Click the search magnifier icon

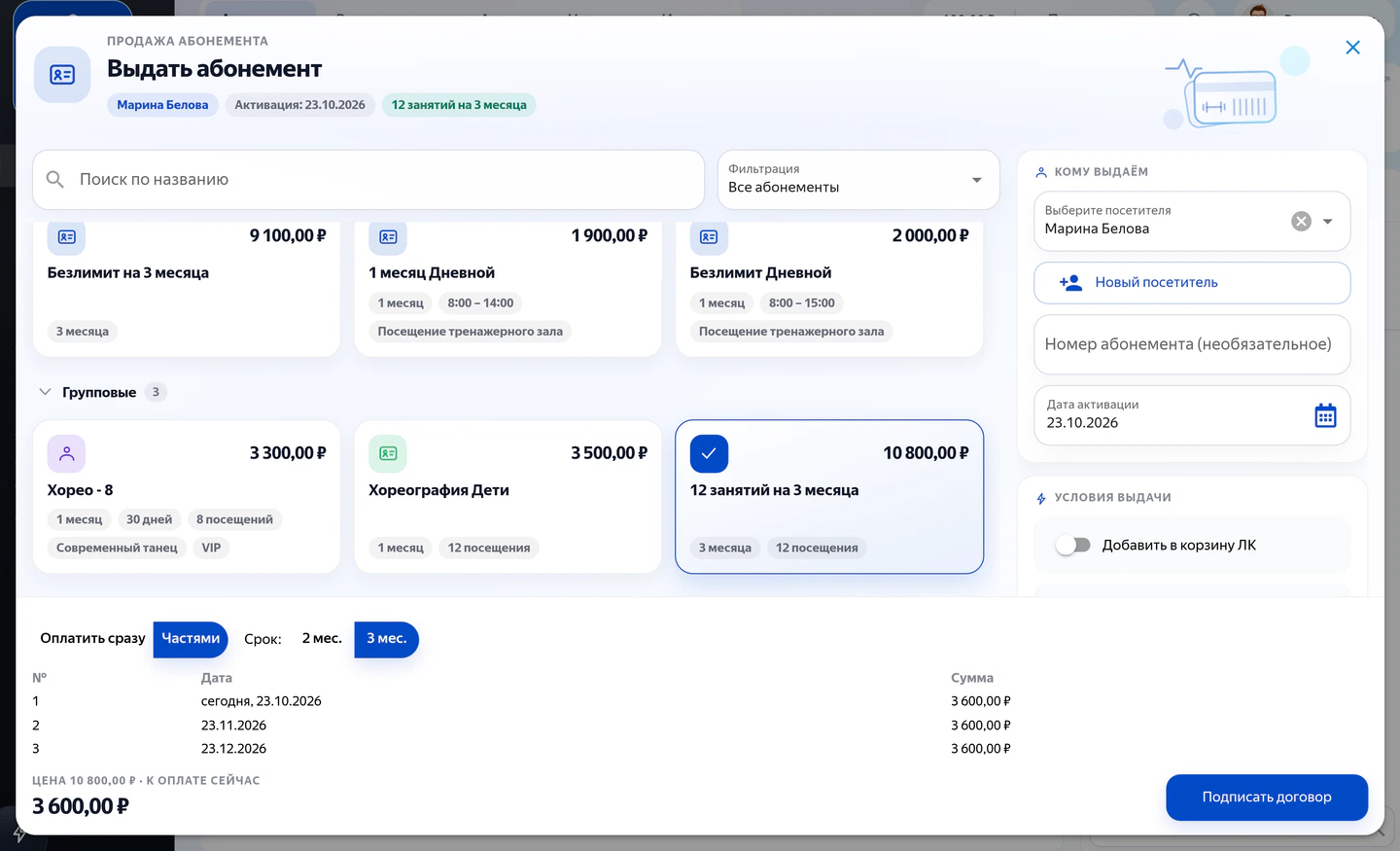click(55, 179)
